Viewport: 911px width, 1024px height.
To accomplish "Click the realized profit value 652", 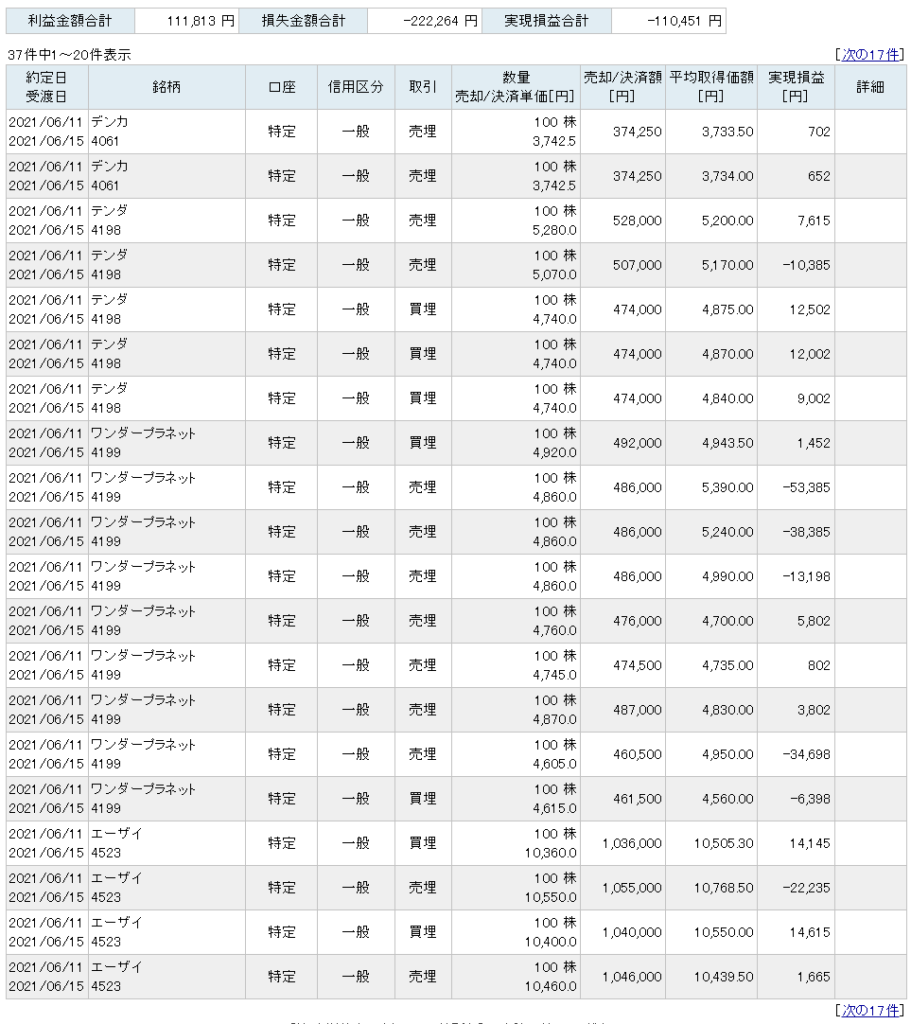I will [x=819, y=176].
